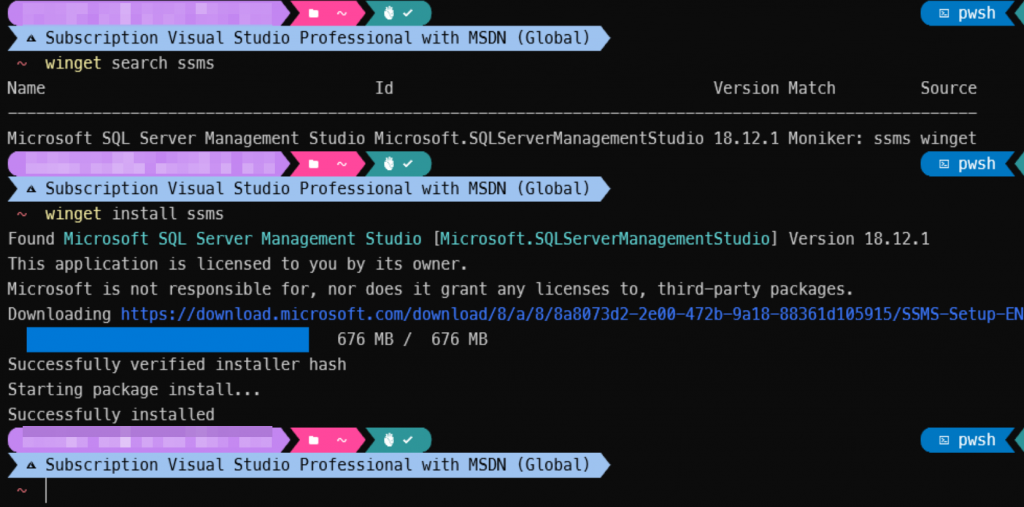Click the Subscription segment above winget search ssms

click(308, 39)
